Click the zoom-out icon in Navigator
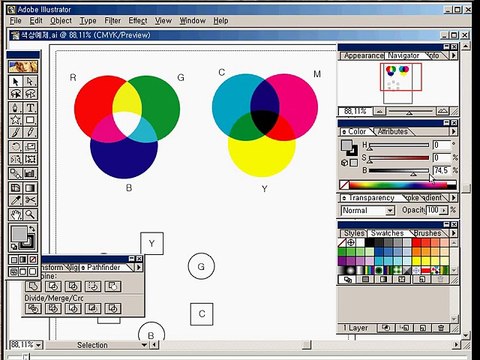The width and height of the screenshot is (480, 360). (x=379, y=111)
